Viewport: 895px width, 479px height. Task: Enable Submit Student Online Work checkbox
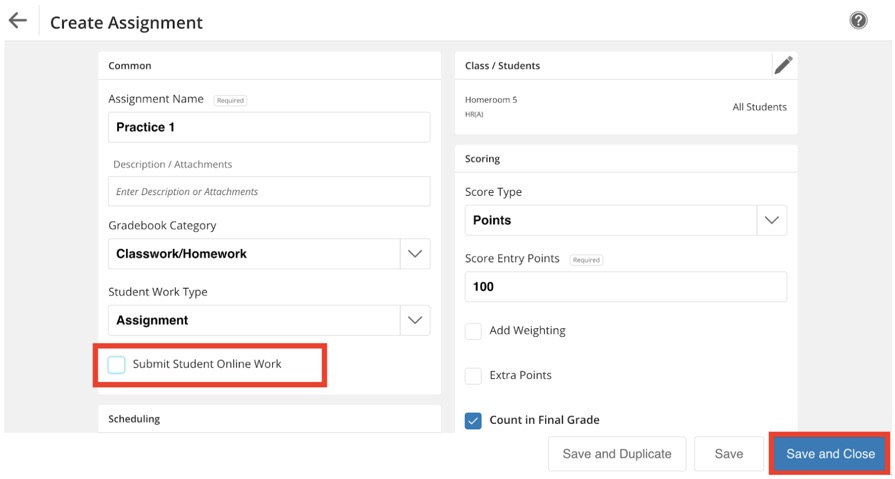(117, 365)
